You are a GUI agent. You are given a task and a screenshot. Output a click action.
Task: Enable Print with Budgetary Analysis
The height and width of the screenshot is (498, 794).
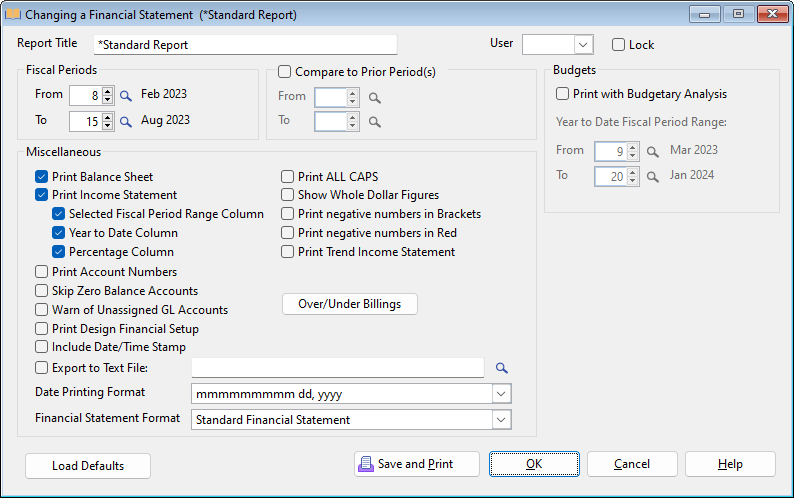[563, 94]
